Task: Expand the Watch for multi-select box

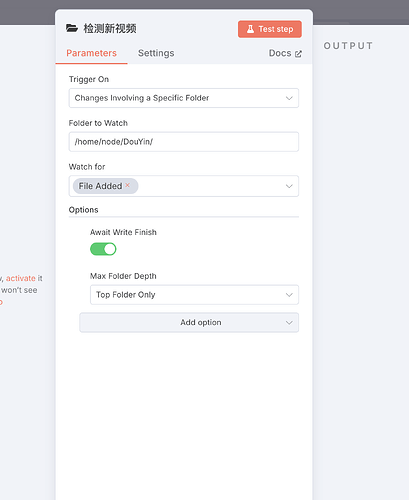Action: pos(184,186)
